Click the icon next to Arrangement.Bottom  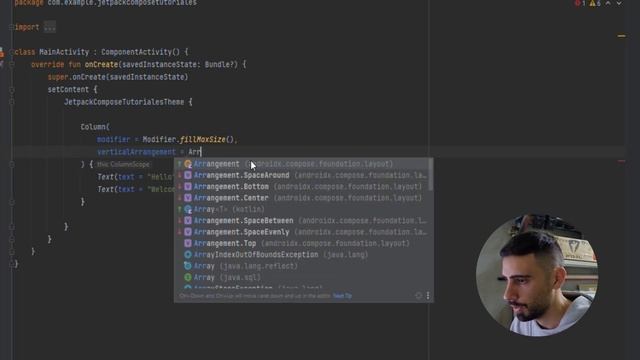click(188, 187)
